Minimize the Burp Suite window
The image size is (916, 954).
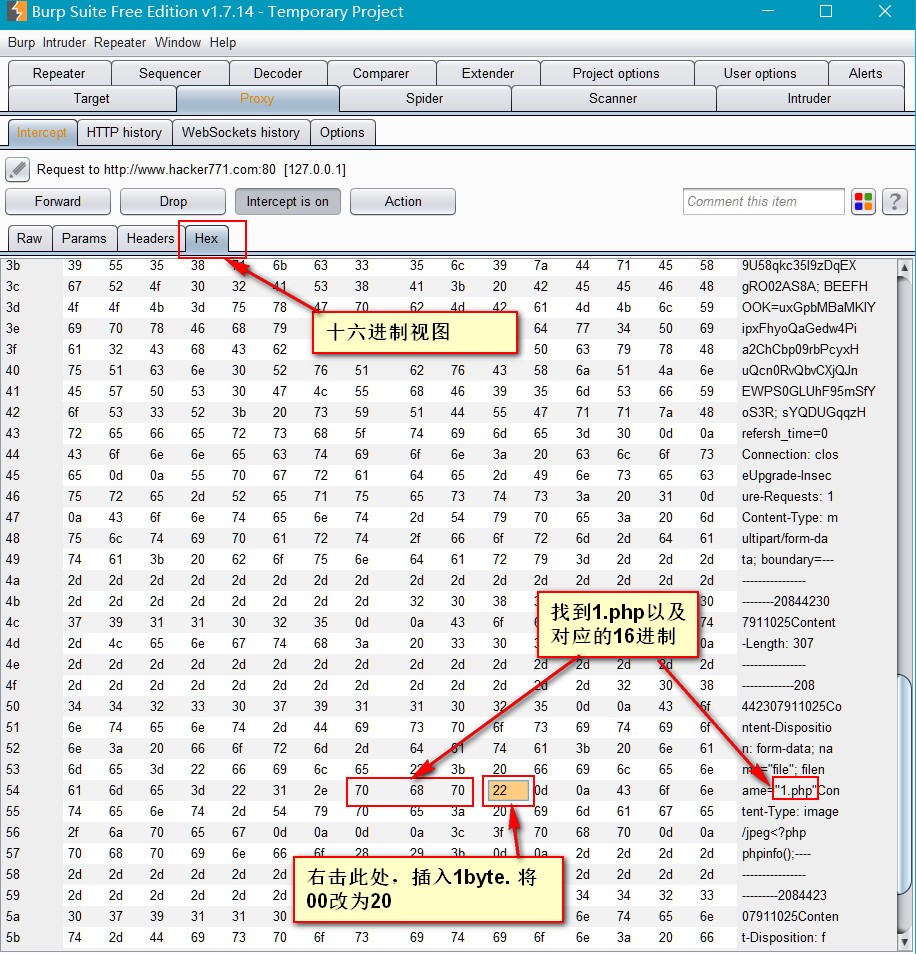[768, 12]
